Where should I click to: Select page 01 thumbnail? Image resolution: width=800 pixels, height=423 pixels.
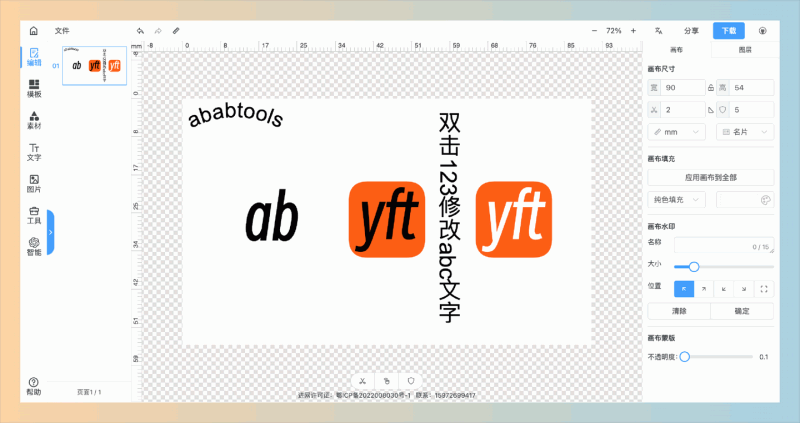click(x=94, y=66)
